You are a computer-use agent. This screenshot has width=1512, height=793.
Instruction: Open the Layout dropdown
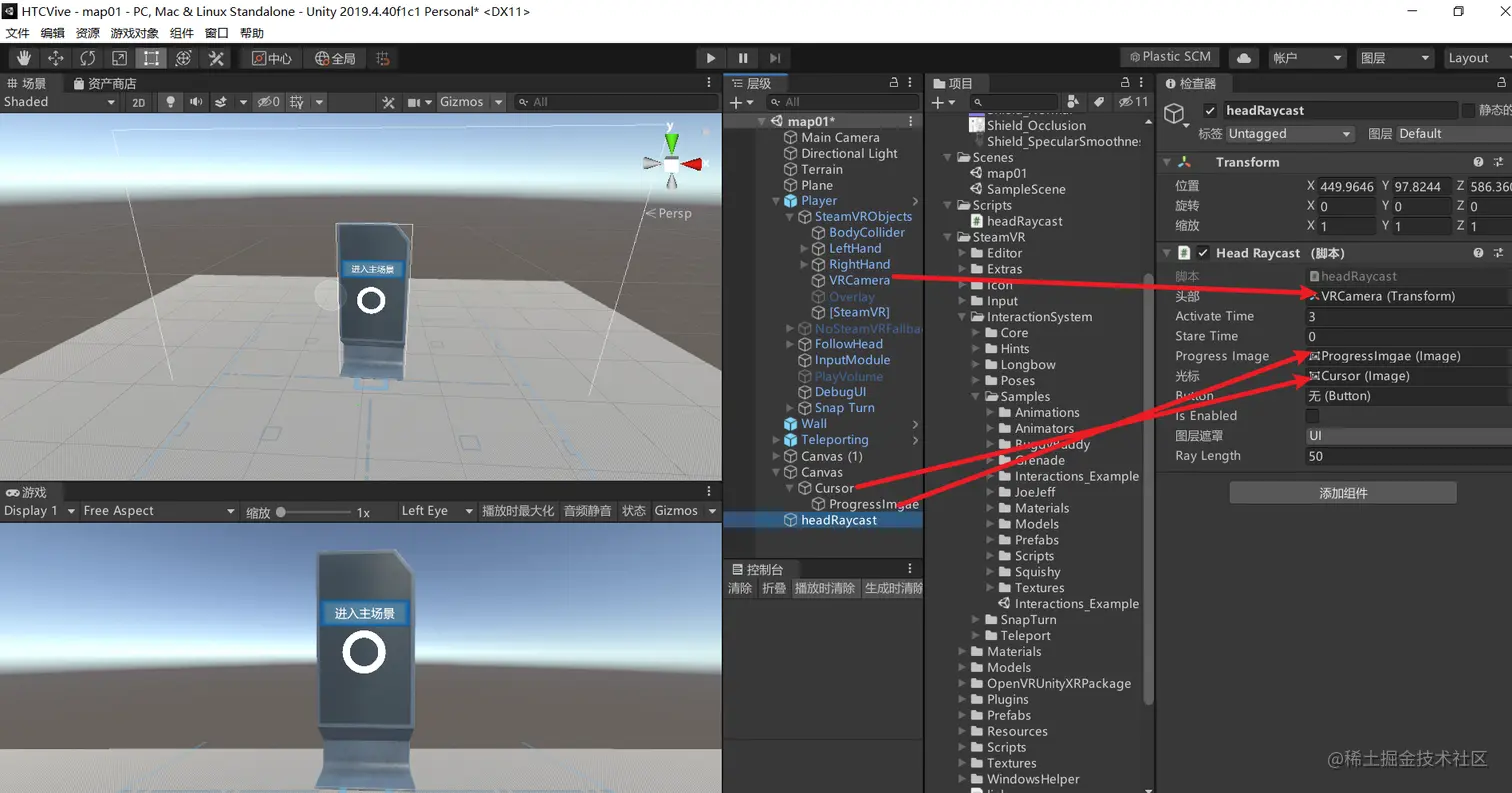[x=1477, y=58]
